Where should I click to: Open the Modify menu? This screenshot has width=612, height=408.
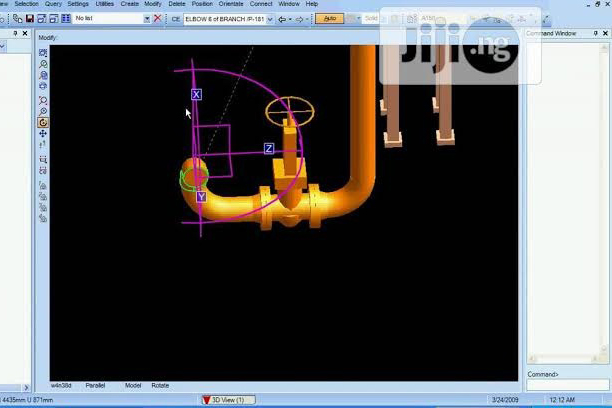(x=153, y=4)
